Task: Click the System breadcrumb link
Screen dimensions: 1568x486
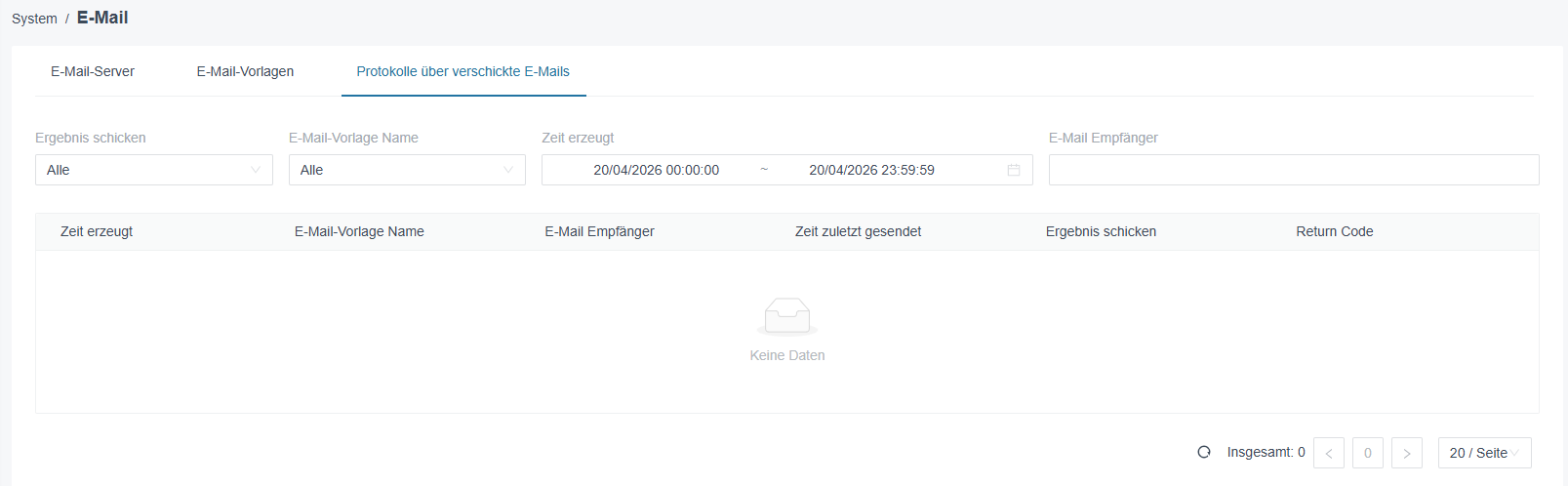Action: [x=34, y=19]
